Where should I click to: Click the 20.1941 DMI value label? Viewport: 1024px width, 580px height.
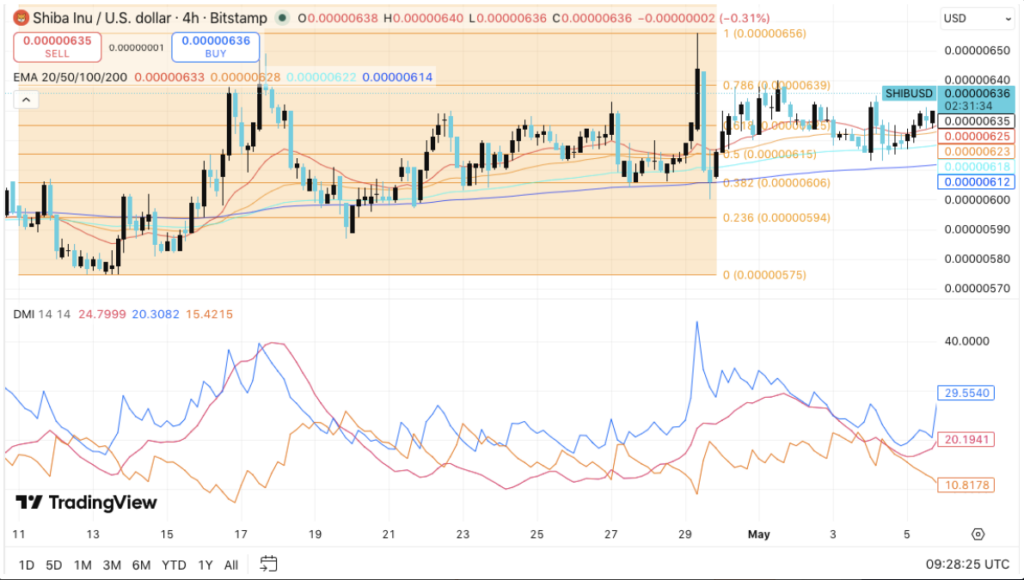(966, 440)
